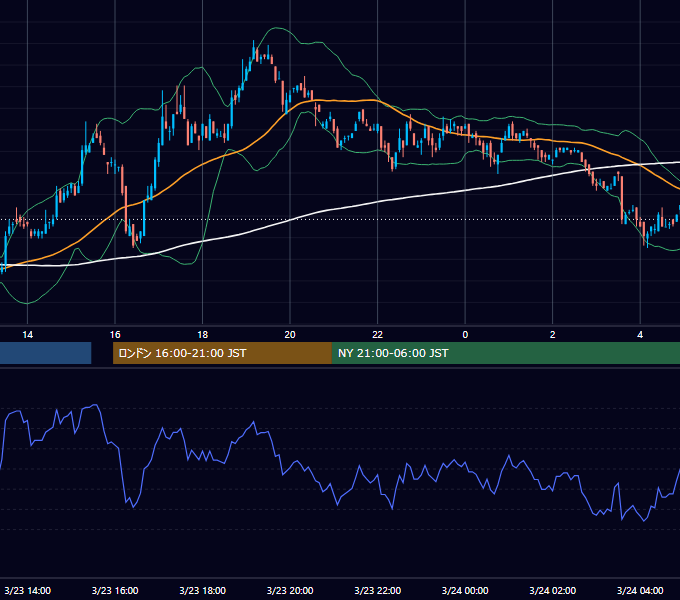
Task: Click the 3/24 00:00 date label
Action: coord(465,590)
